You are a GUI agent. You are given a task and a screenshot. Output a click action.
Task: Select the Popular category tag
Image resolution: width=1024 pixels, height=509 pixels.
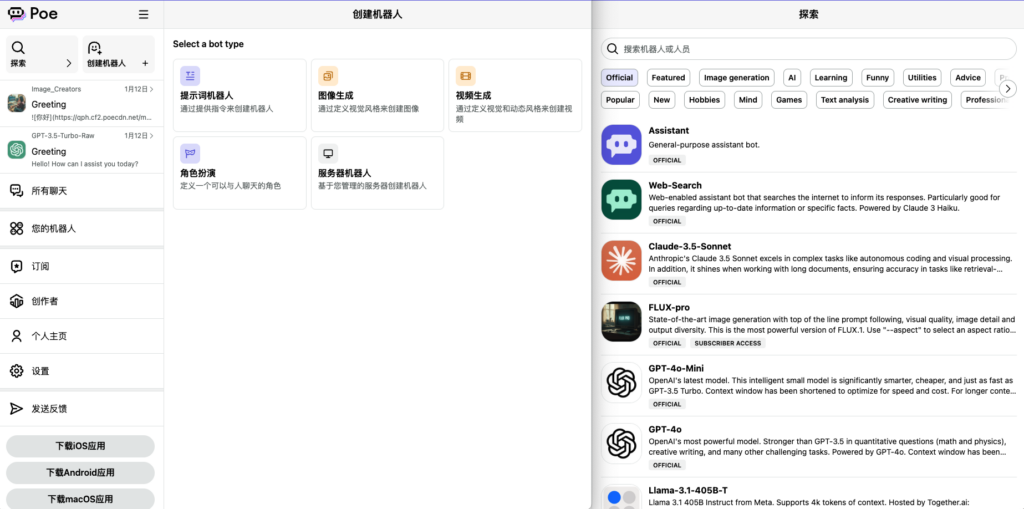620,100
